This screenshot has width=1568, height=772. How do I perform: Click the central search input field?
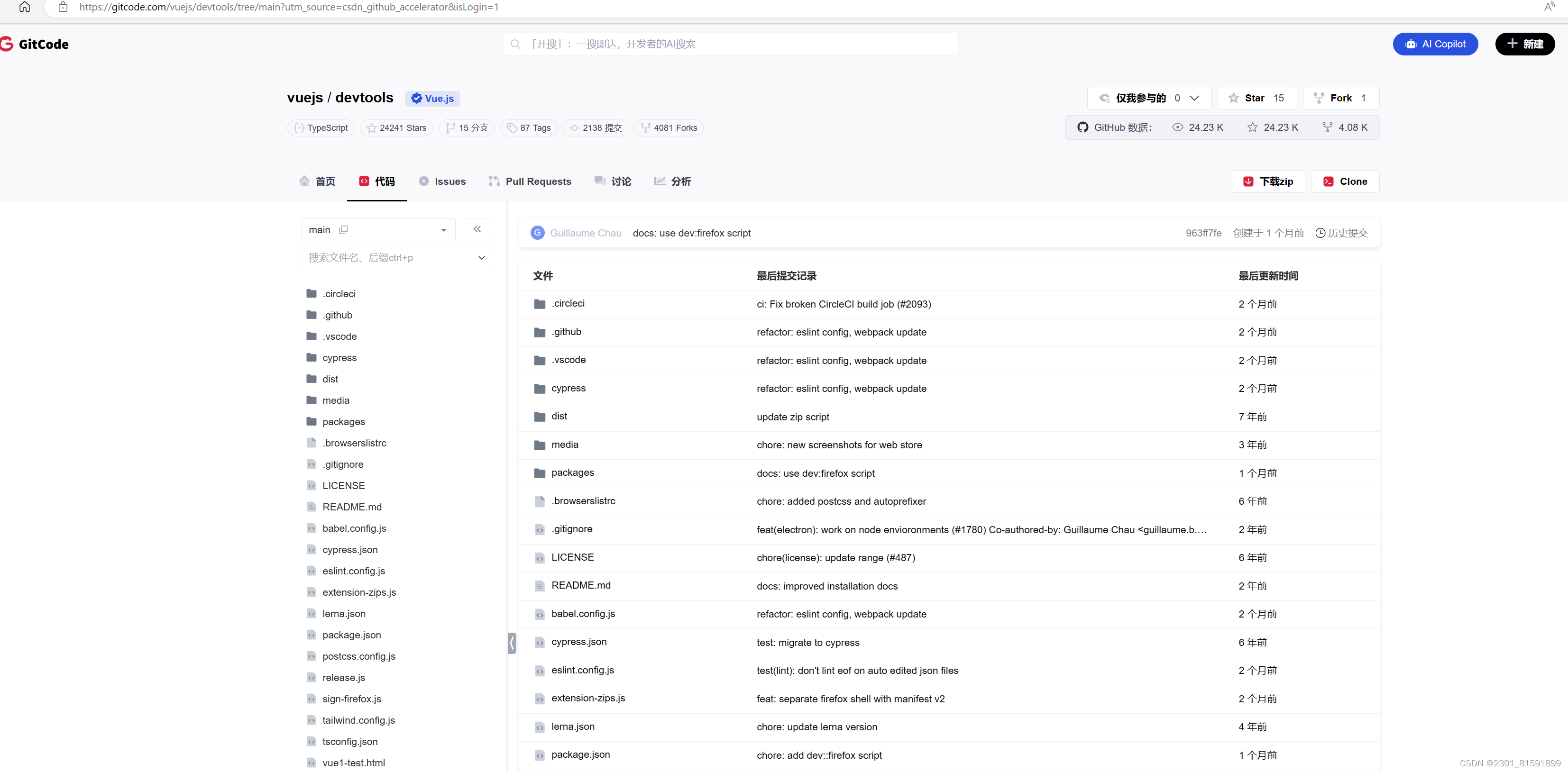click(x=731, y=44)
